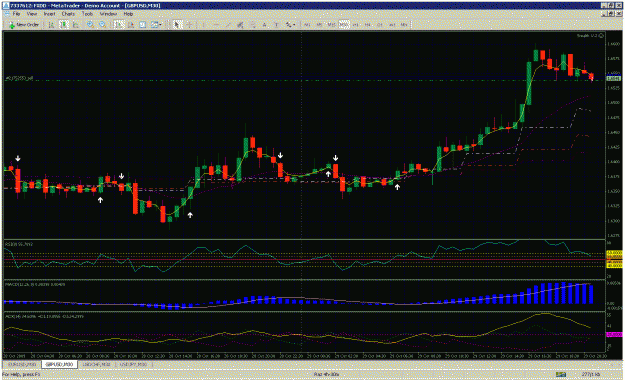Switch chart to candlesticks type

coord(64,25)
